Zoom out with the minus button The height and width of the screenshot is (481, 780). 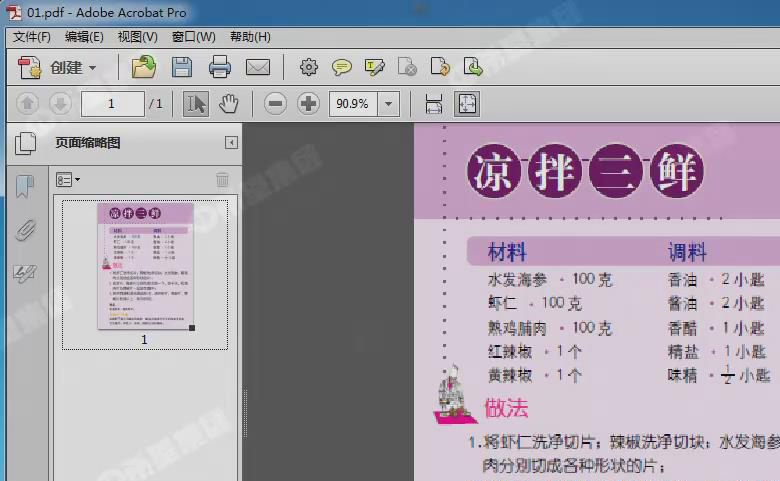276,104
